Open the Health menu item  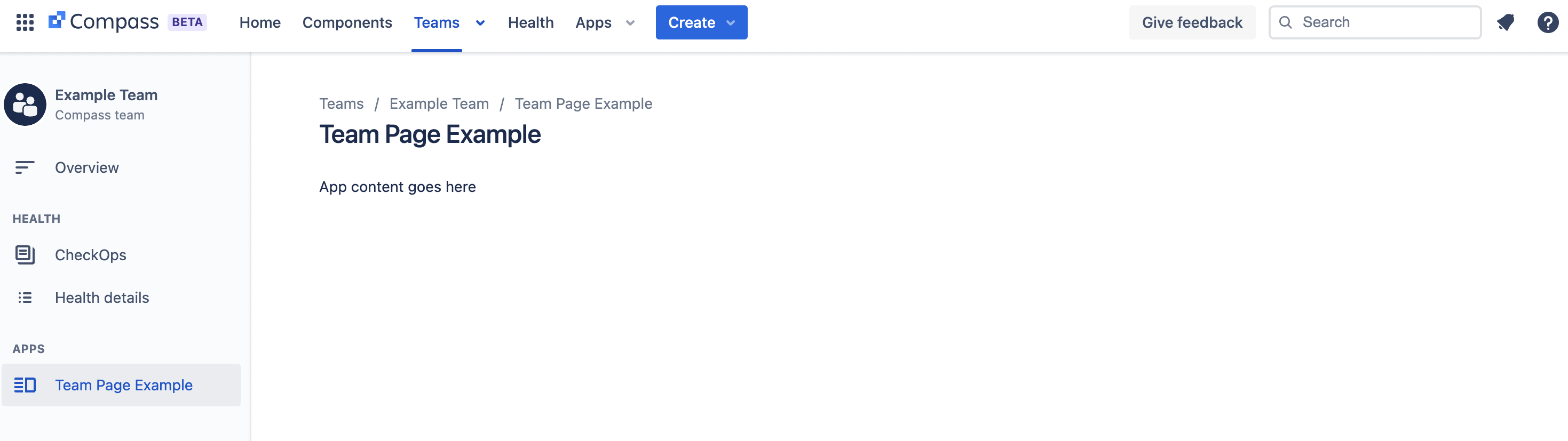(x=531, y=22)
